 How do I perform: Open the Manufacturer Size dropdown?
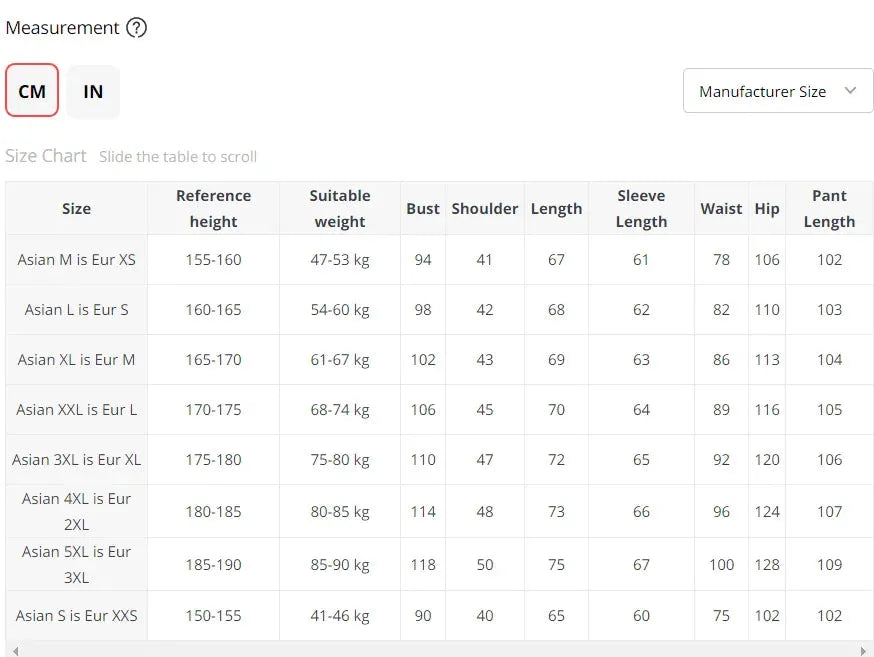[777, 91]
